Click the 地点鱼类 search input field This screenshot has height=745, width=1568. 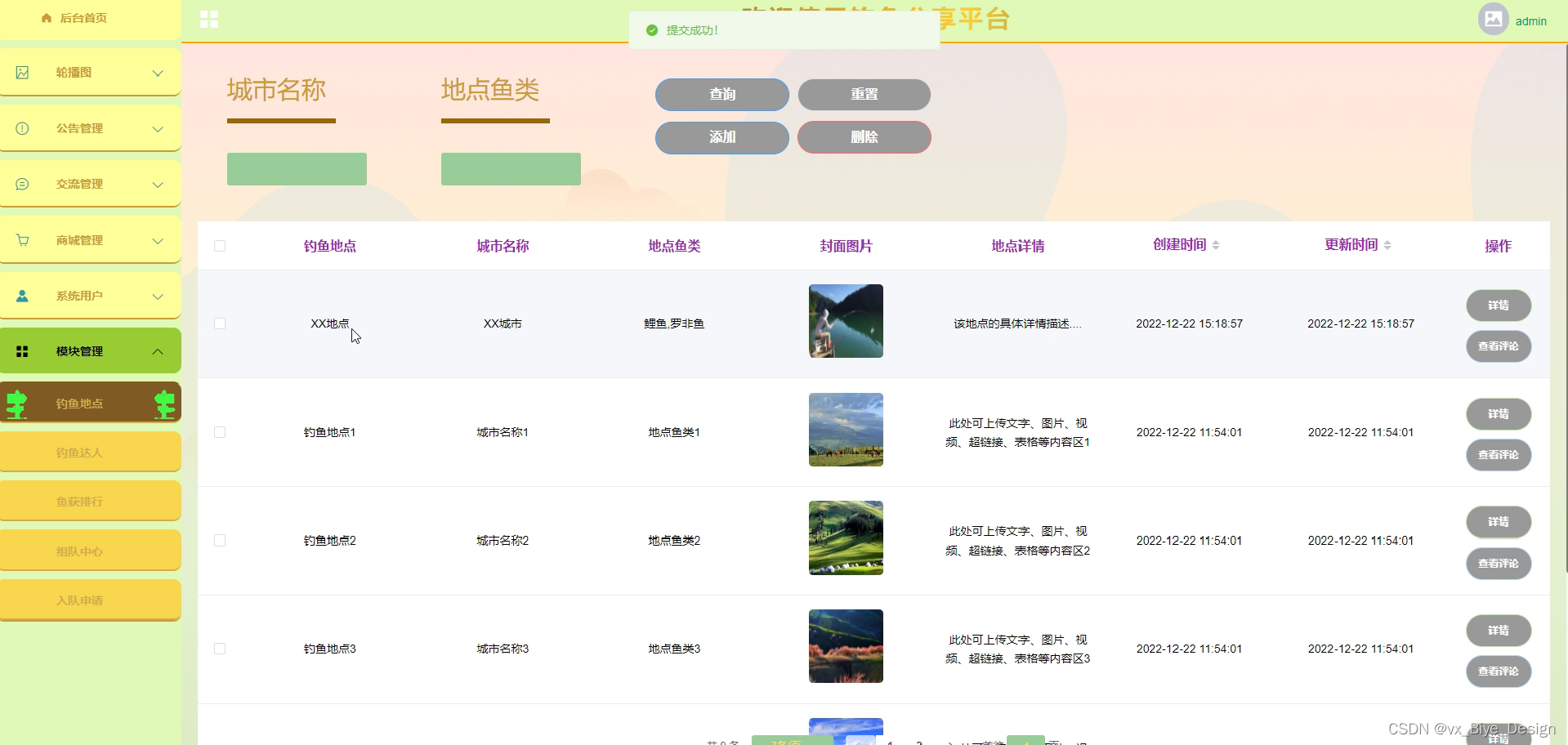[x=511, y=169]
